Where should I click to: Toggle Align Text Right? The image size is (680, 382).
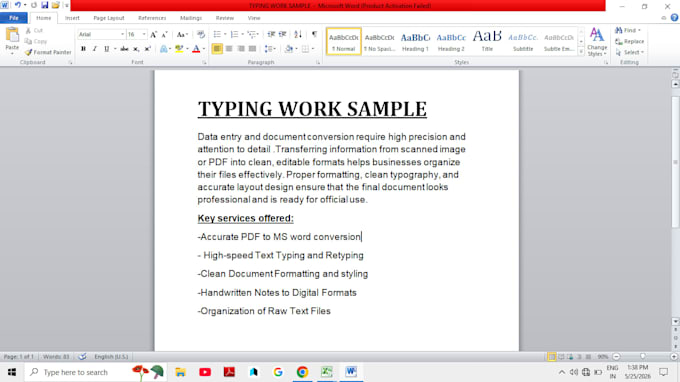[241, 49]
